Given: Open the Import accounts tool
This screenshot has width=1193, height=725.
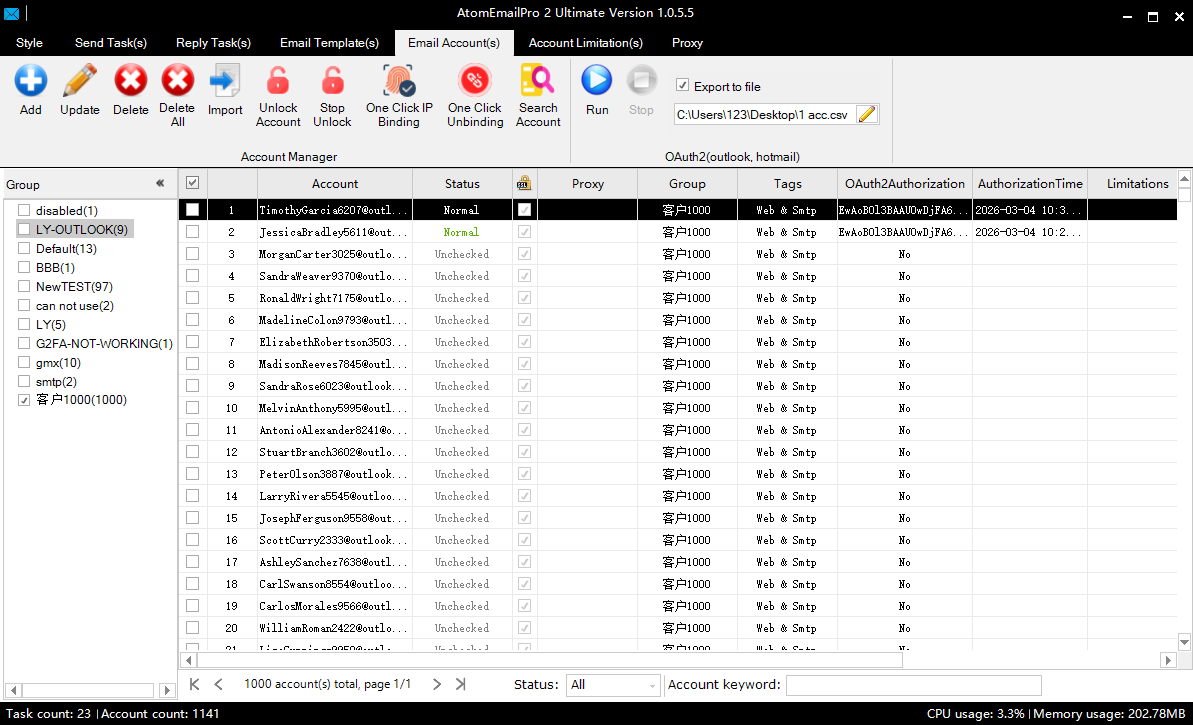Looking at the screenshot, I should 225,80.
